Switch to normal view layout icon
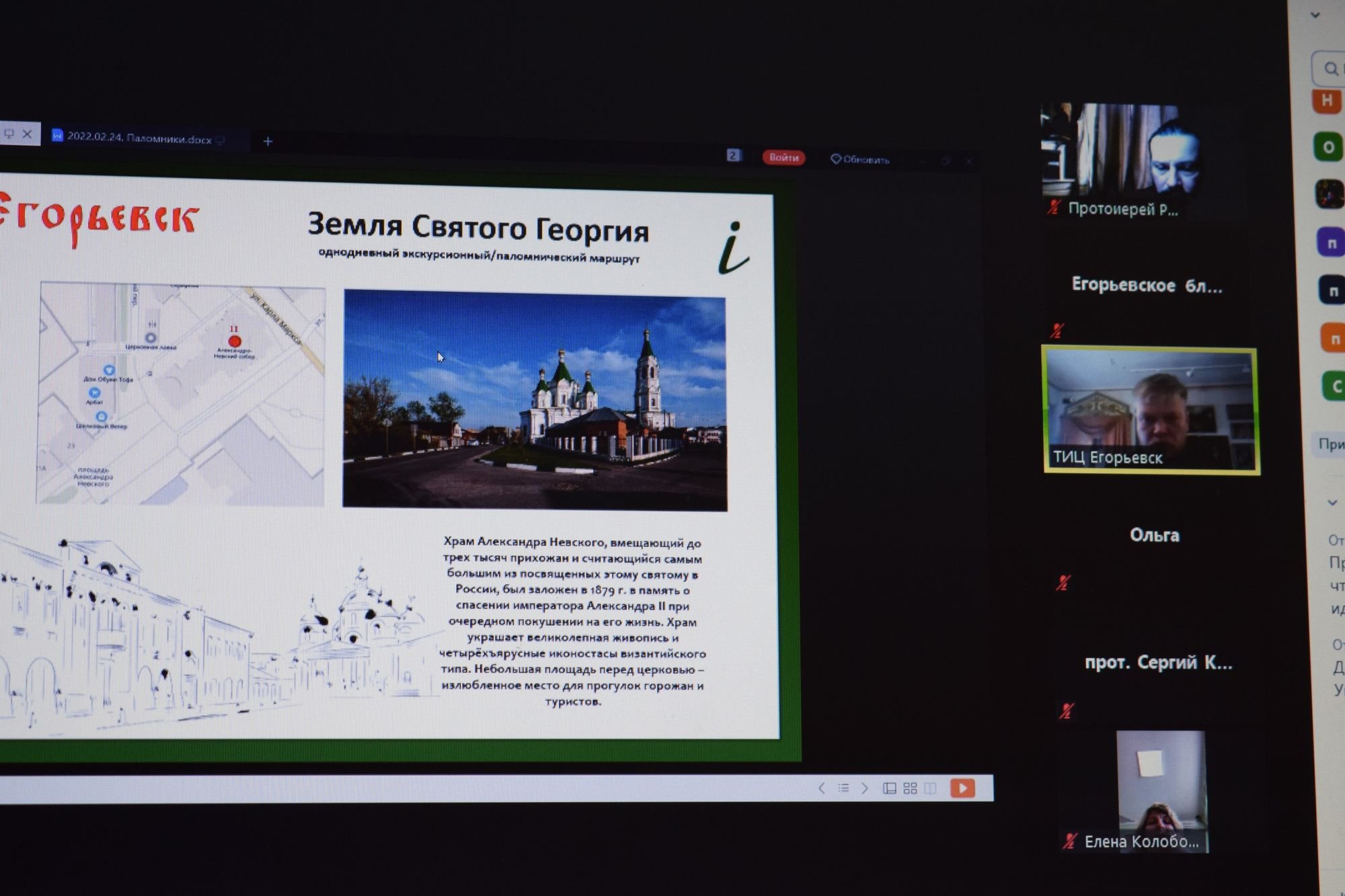 click(889, 788)
